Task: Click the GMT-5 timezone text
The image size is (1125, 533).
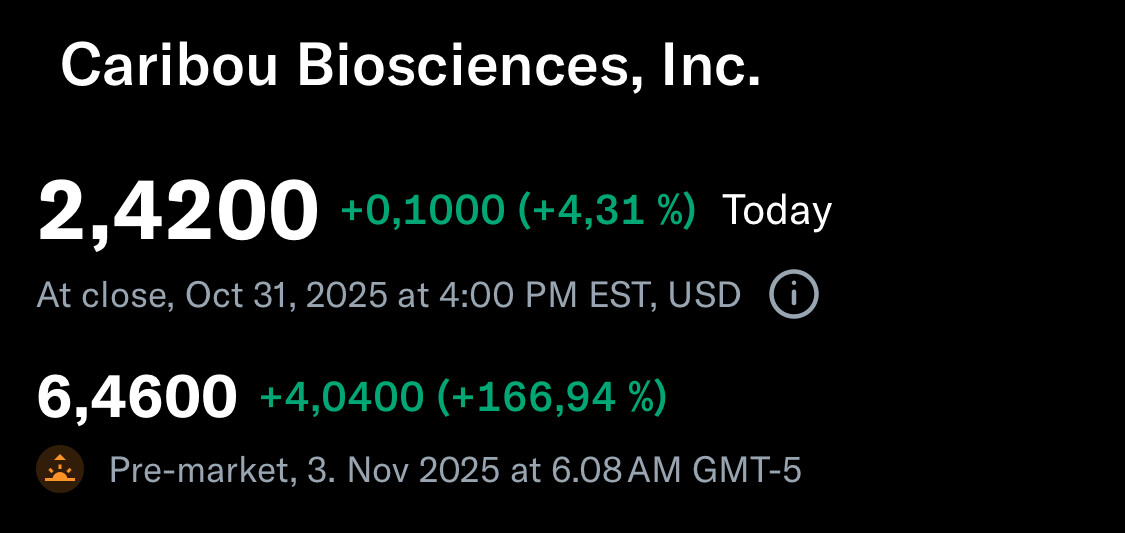Action: tap(745, 470)
